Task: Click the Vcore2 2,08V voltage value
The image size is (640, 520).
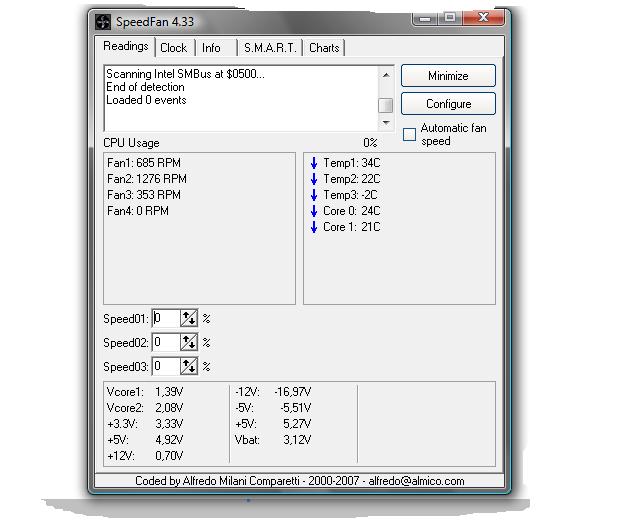Action: pos(169,408)
